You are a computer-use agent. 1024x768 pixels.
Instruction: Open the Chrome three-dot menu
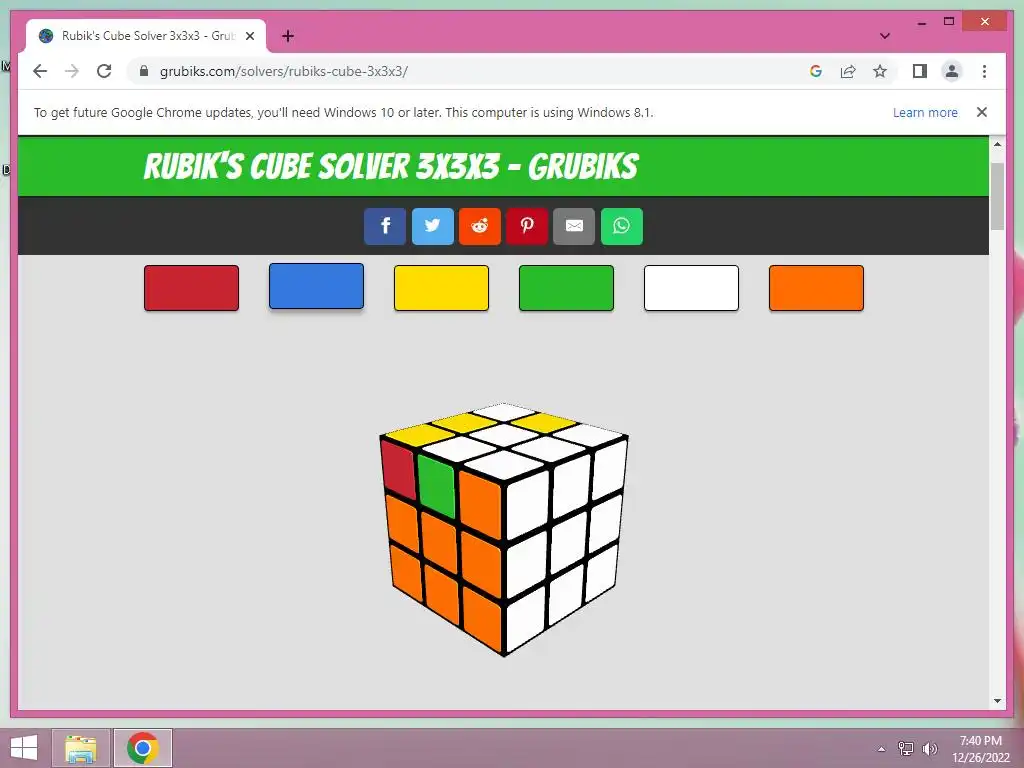984,71
